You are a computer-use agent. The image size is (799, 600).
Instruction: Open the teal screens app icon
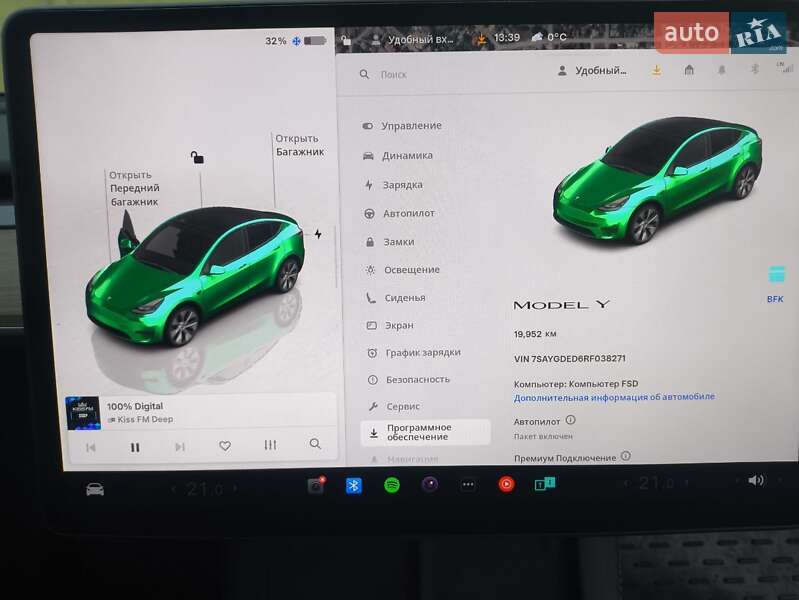coord(544,483)
